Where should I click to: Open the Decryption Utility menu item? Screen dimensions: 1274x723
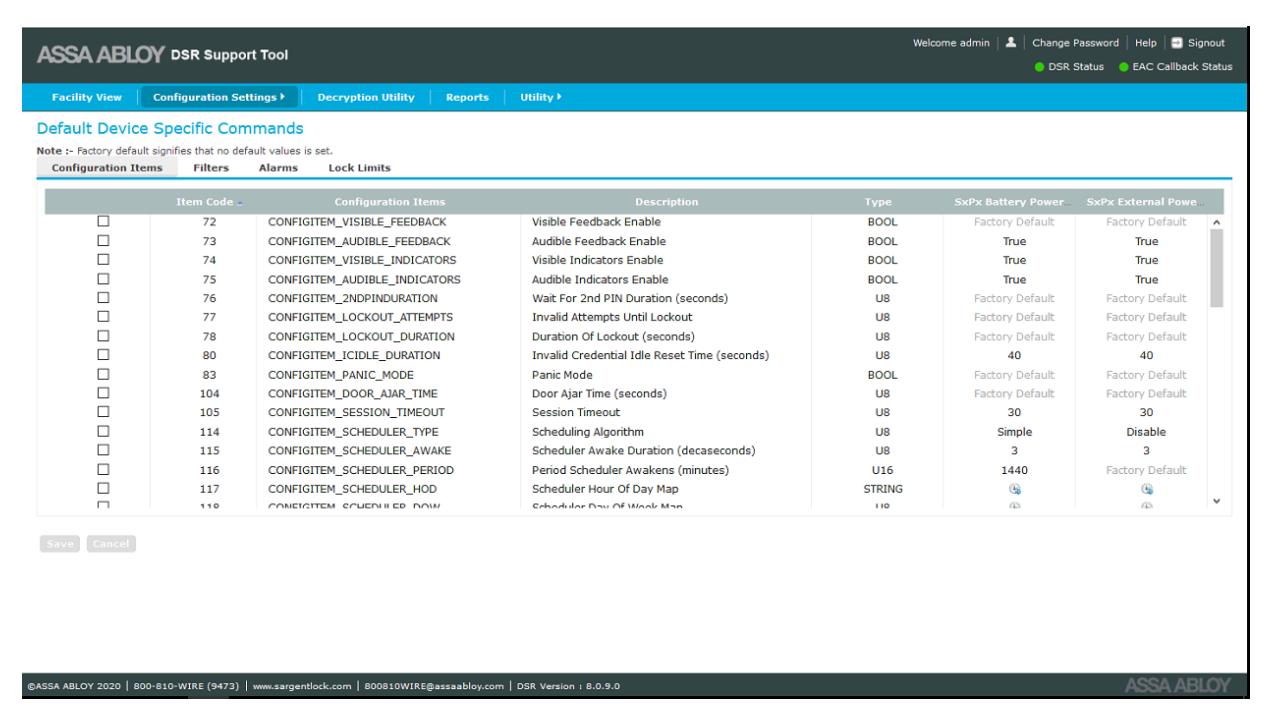365,97
